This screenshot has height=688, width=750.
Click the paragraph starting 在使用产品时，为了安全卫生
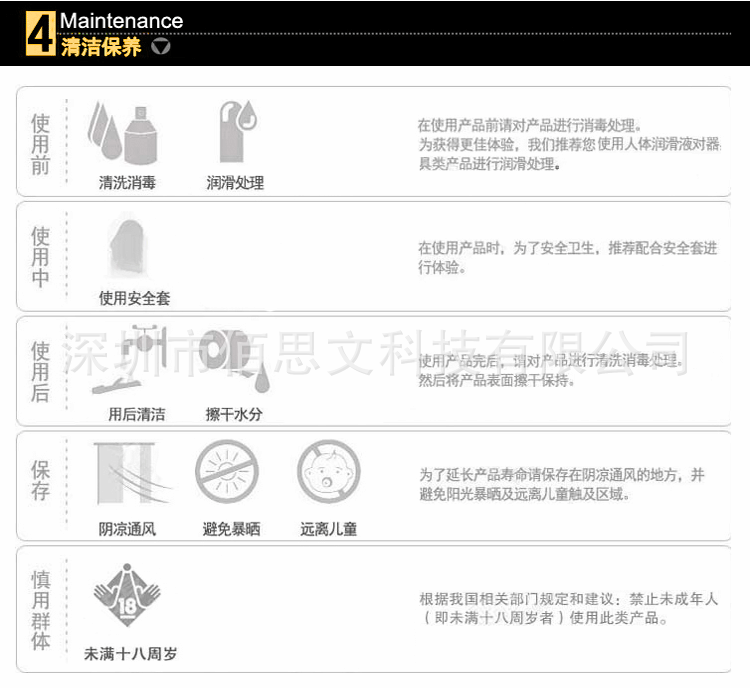[568, 257]
